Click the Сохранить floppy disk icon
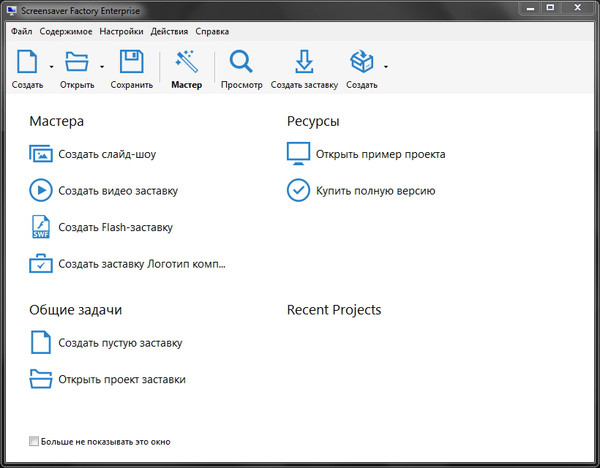This screenshot has height=468, width=600. (x=132, y=63)
